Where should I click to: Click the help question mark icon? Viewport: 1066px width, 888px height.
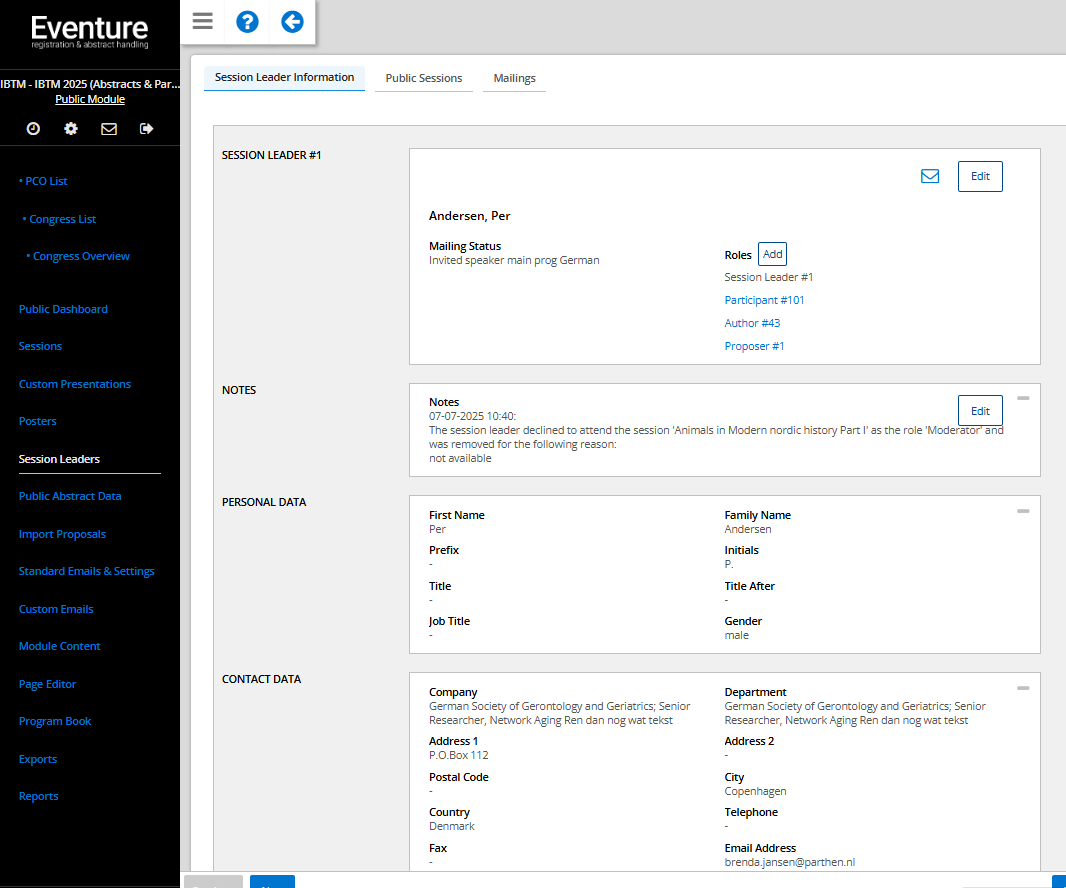[247, 21]
